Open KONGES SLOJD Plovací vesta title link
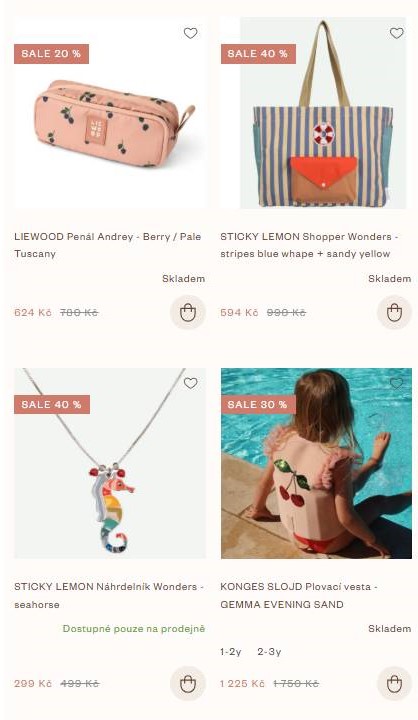This screenshot has height=720, width=418. pos(299,596)
